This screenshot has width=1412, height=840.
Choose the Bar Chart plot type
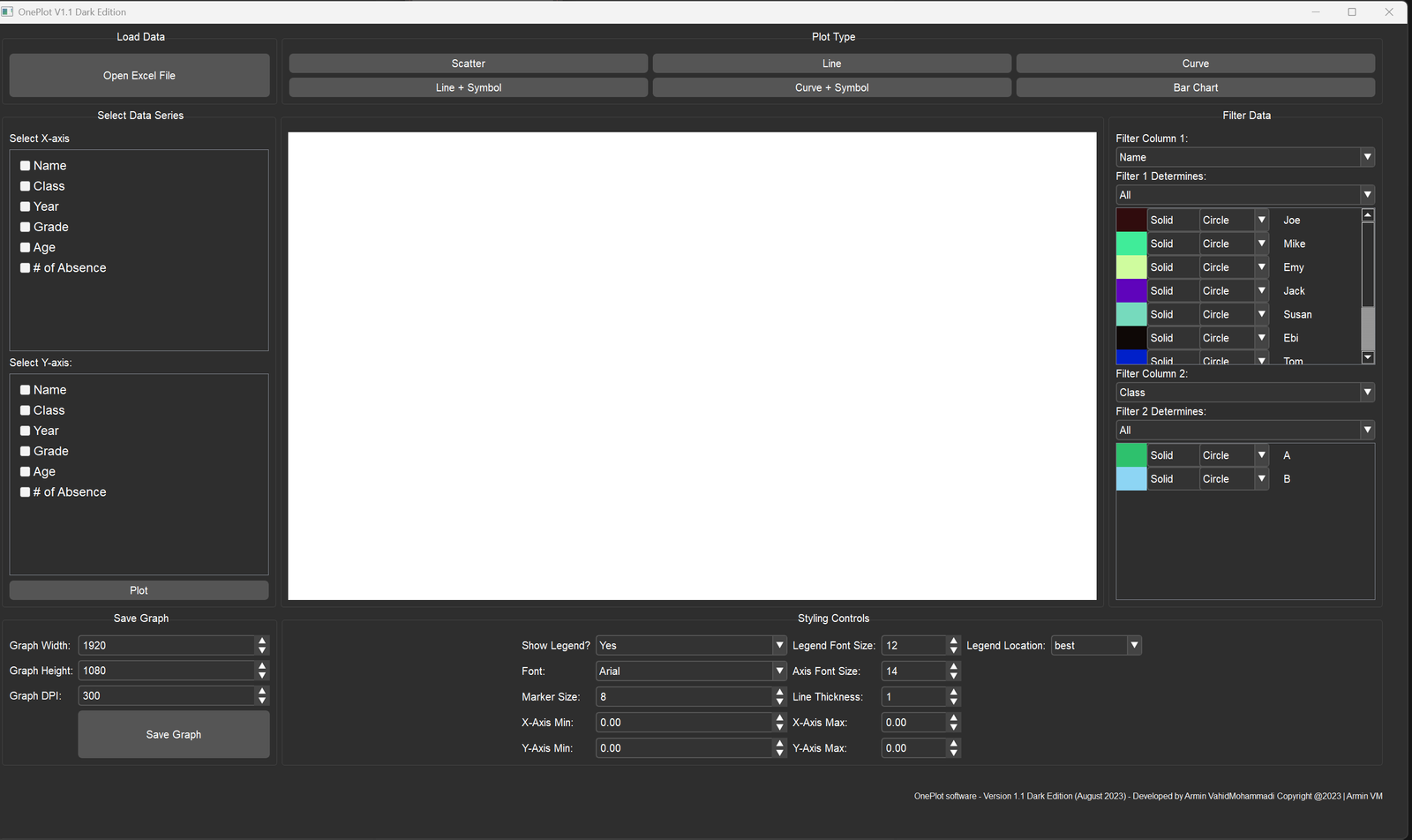point(1195,87)
